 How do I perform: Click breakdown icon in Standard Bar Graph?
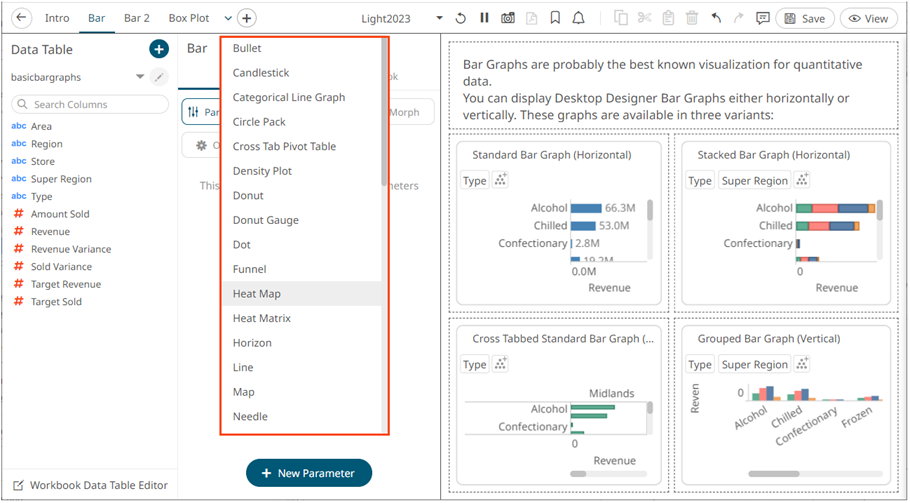click(500, 180)
